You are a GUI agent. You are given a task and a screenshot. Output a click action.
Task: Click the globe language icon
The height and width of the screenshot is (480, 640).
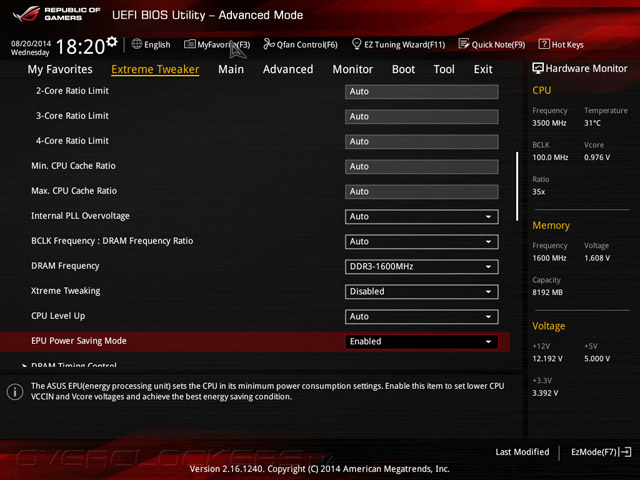coord(137,44)
